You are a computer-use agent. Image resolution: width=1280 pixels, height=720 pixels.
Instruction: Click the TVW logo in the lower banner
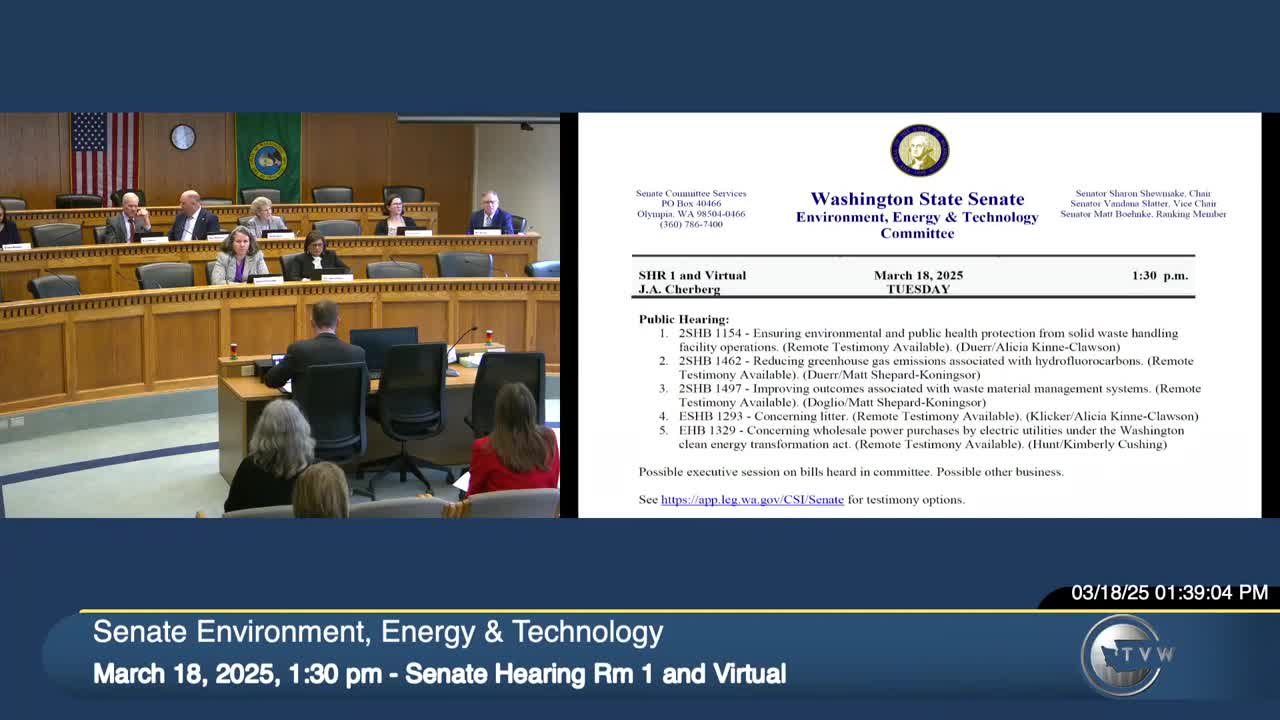click(x=1127, y=655)
